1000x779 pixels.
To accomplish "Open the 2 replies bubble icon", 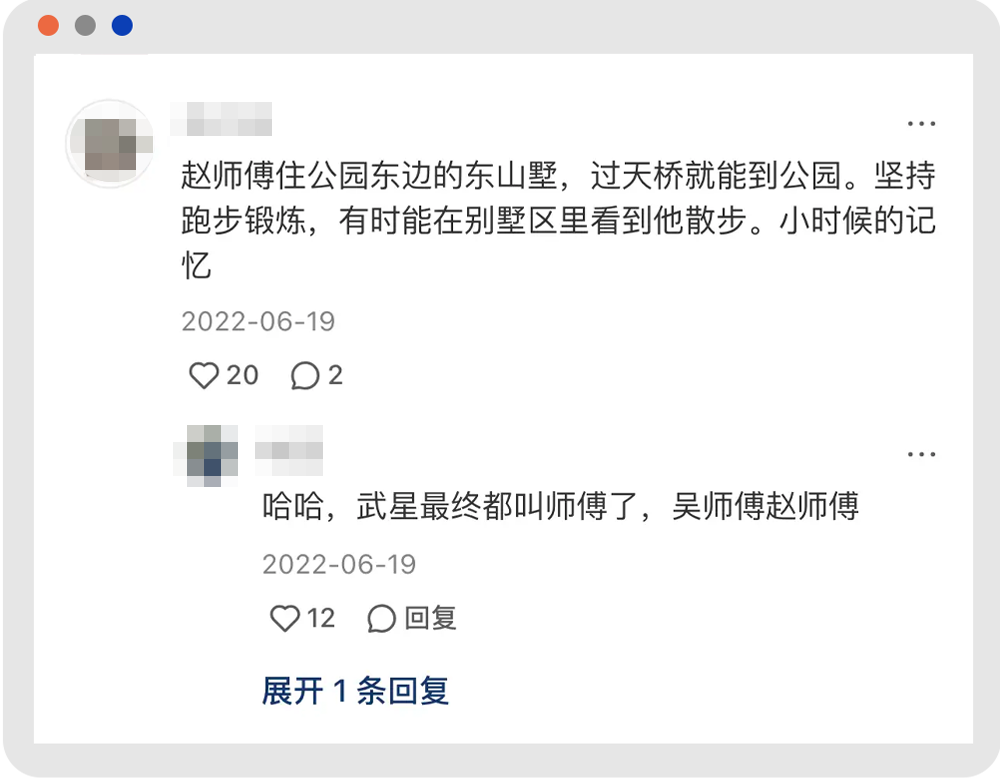I will (x=305, y=376).
